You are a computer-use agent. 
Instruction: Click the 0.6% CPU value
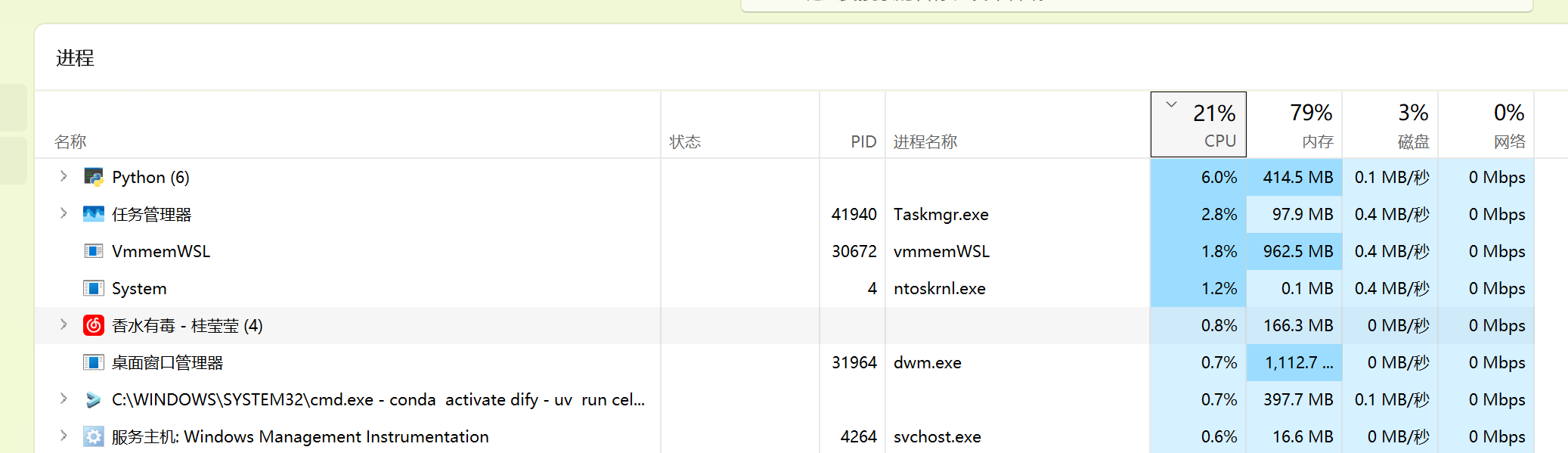1219,436
